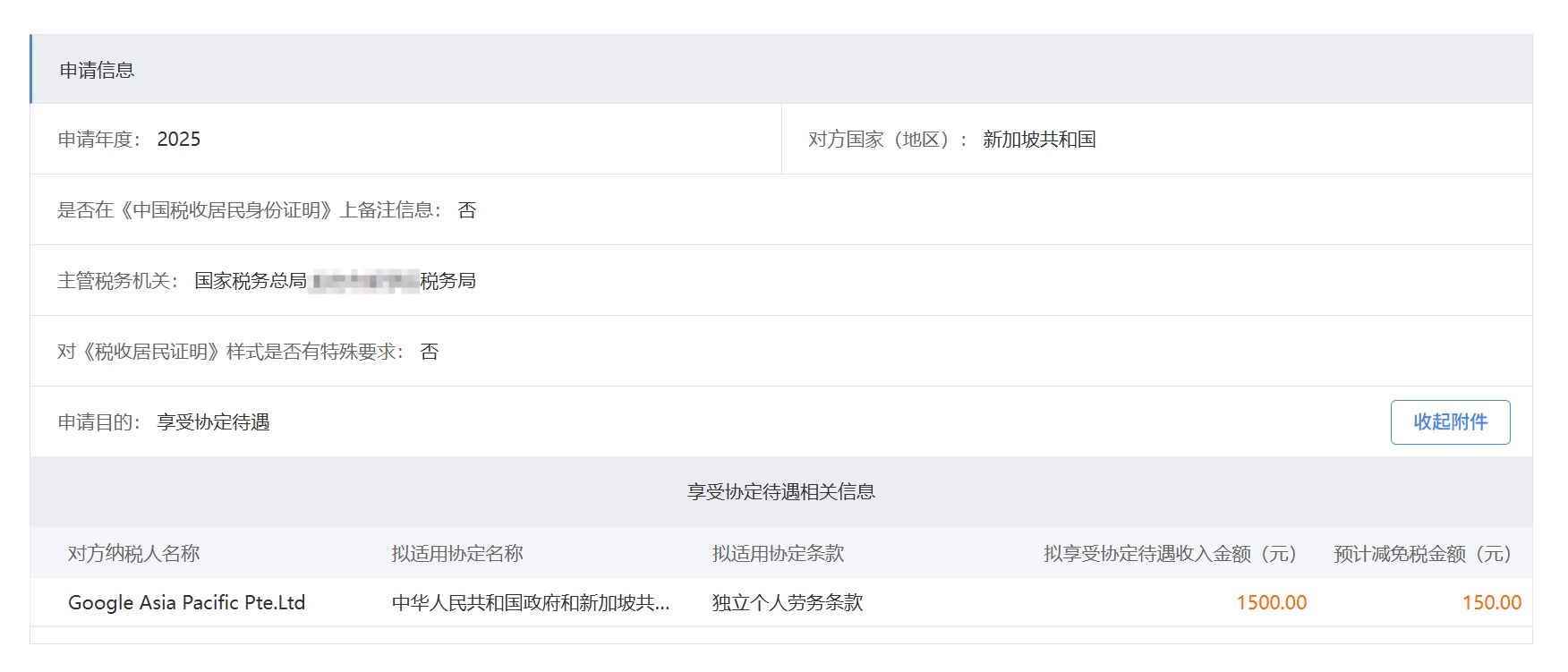Click the 拟适用协定条款 column header
This screenshot has height=672, width=1568.
[778, 554]
